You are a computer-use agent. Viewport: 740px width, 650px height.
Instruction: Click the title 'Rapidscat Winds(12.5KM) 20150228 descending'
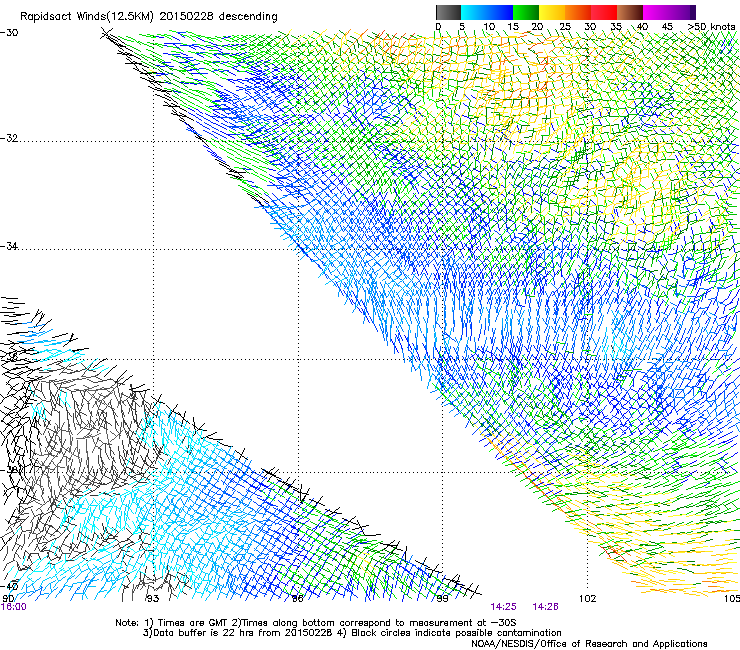pyautogui.click(x=149, y=17)
